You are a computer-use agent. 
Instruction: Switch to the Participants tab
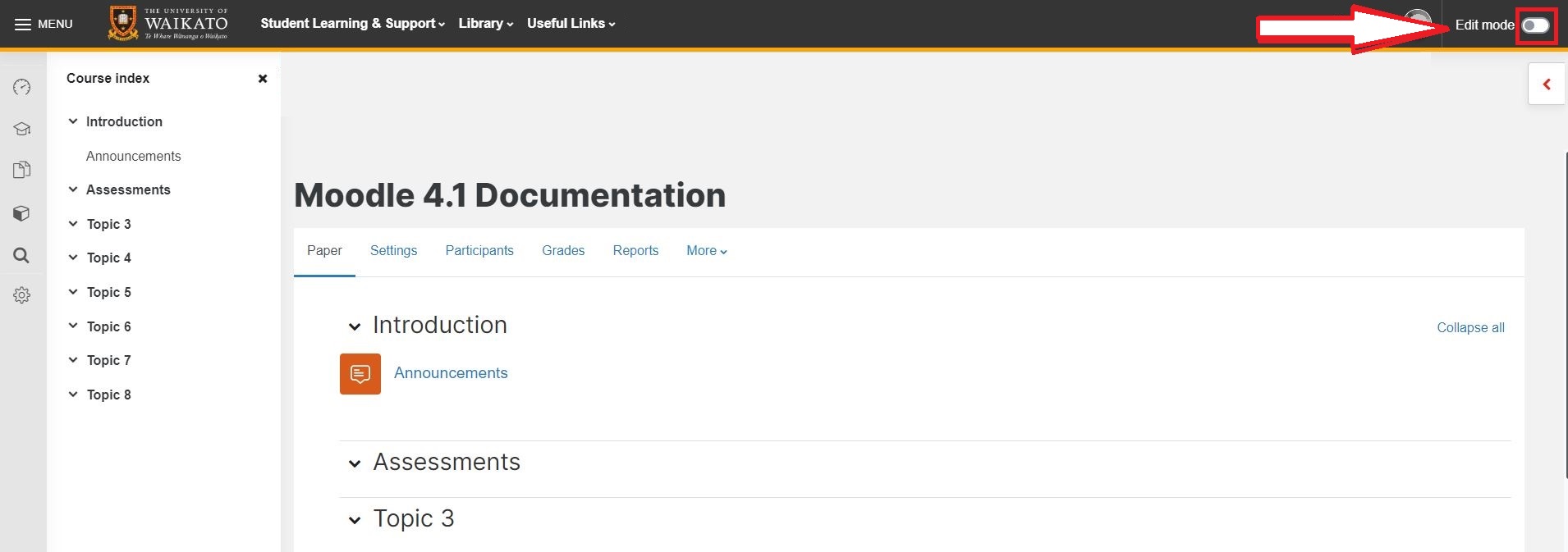click(x=479, y=251)
